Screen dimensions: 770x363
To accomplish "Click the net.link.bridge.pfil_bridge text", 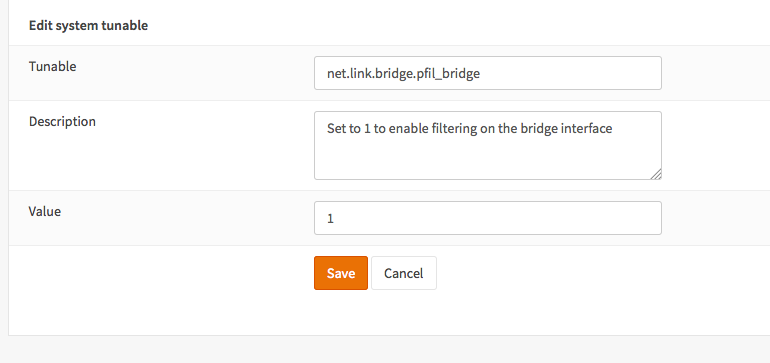I will (403, 74).
